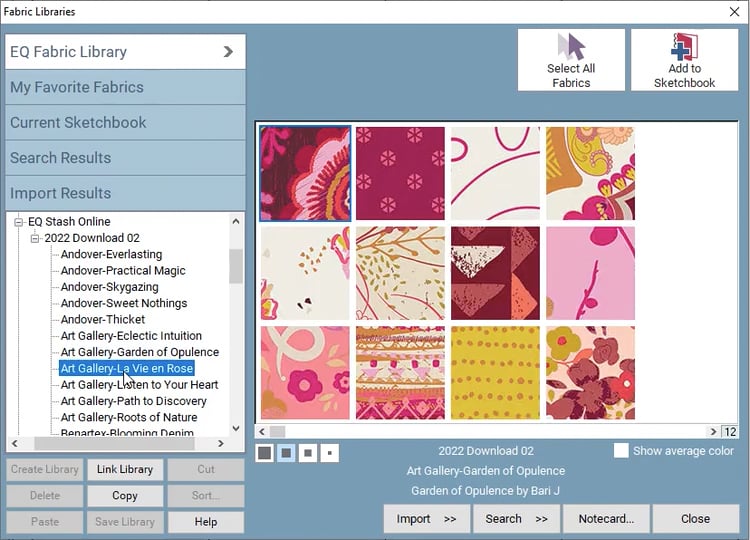Choose largest fabric thumbnail size icon
Screen dimensions: 750x540
pyautogui.click(x=265, y=452)
